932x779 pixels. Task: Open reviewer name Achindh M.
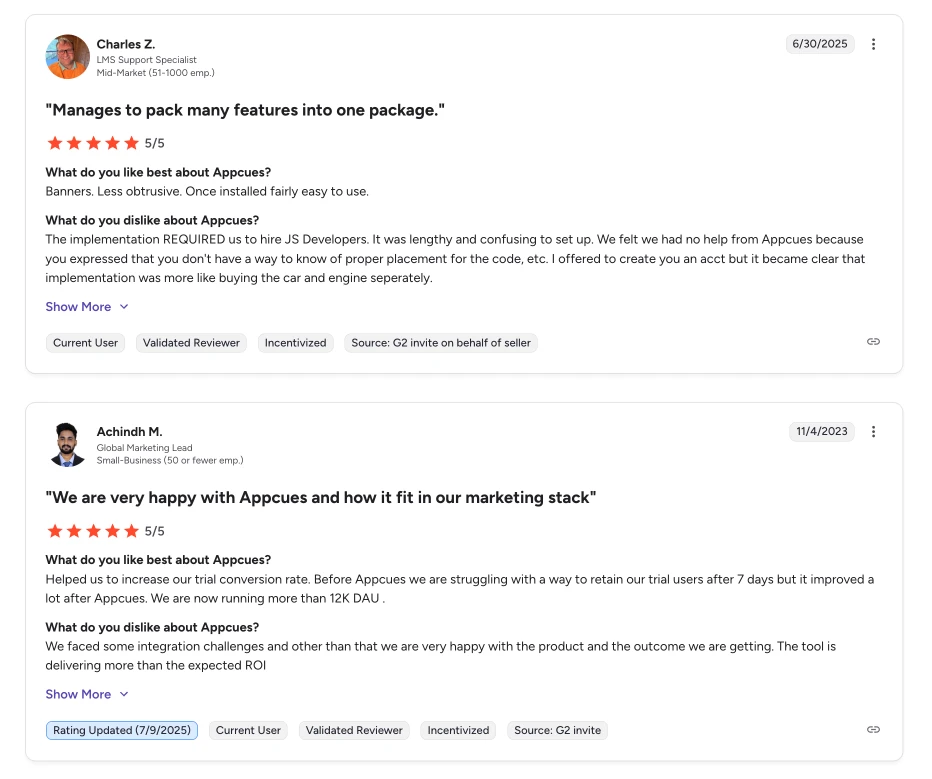click(127, 432)
